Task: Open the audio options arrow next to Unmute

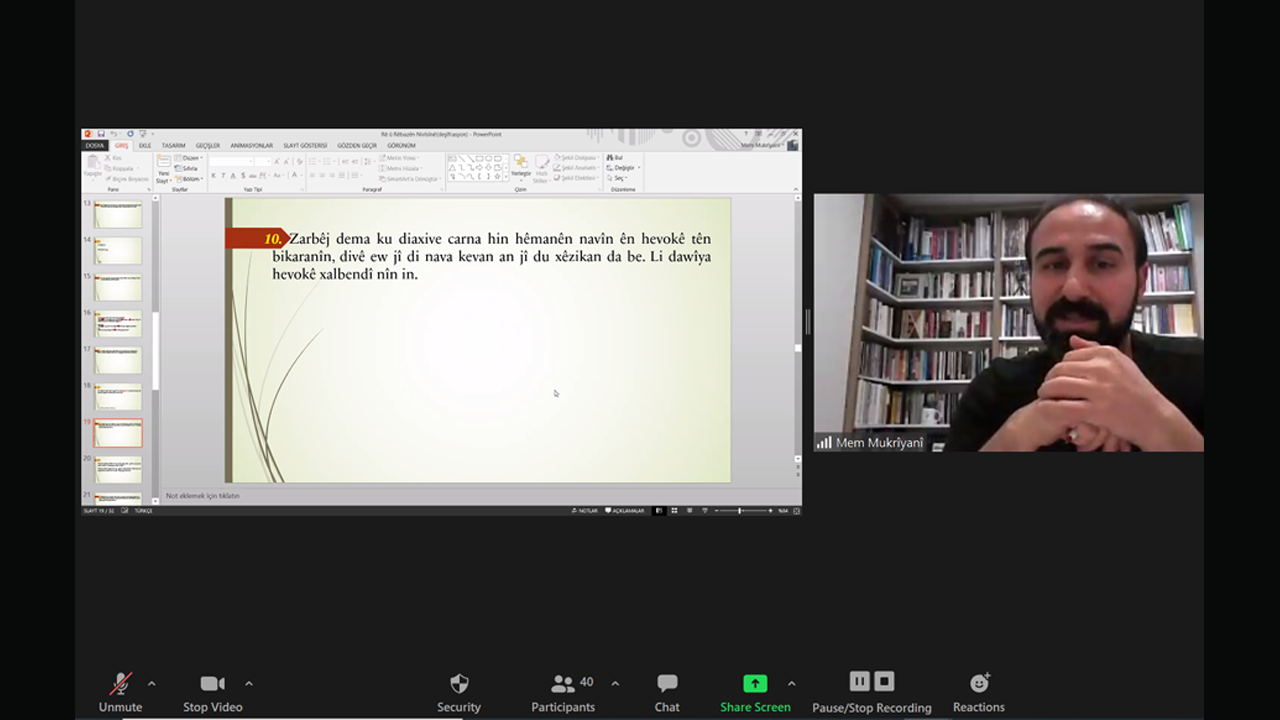Action: (151, 684)
